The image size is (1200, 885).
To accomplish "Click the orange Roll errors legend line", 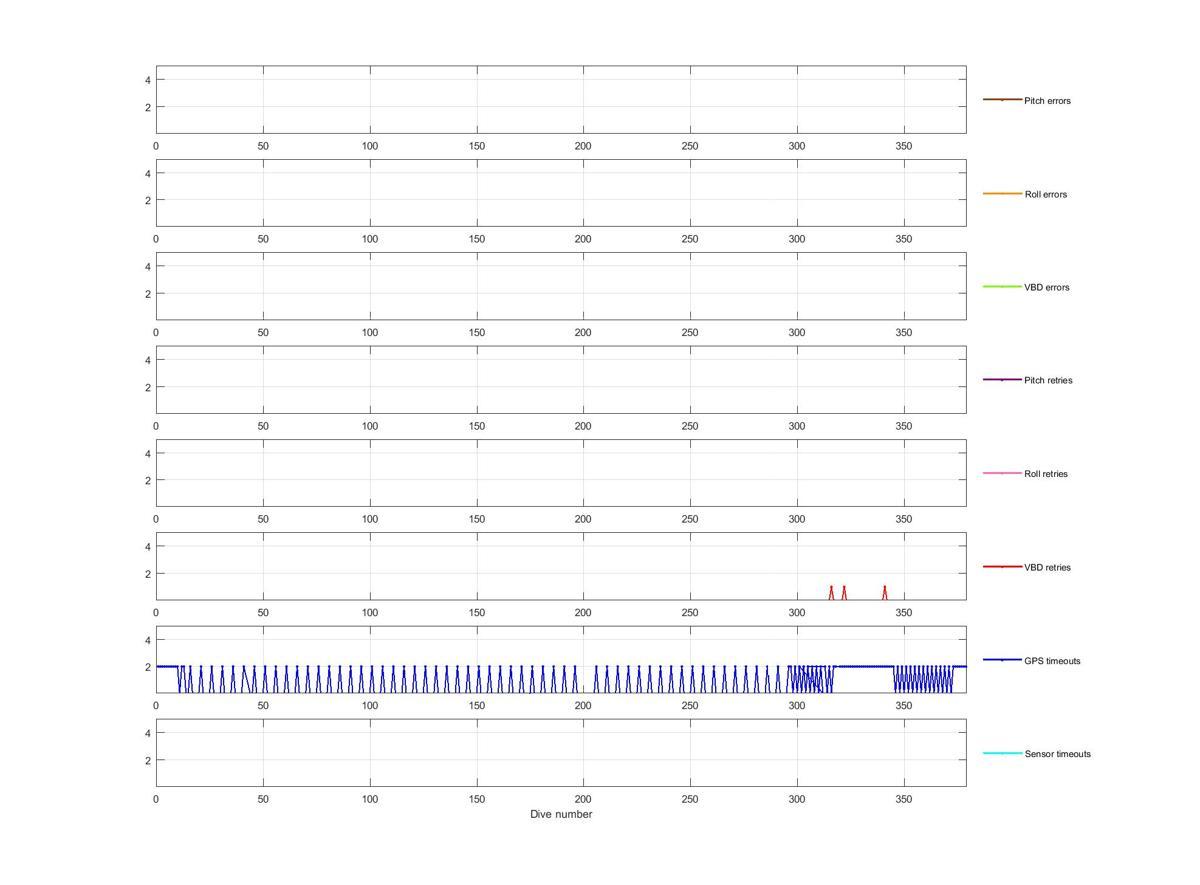I will (x=1002, y=193).
